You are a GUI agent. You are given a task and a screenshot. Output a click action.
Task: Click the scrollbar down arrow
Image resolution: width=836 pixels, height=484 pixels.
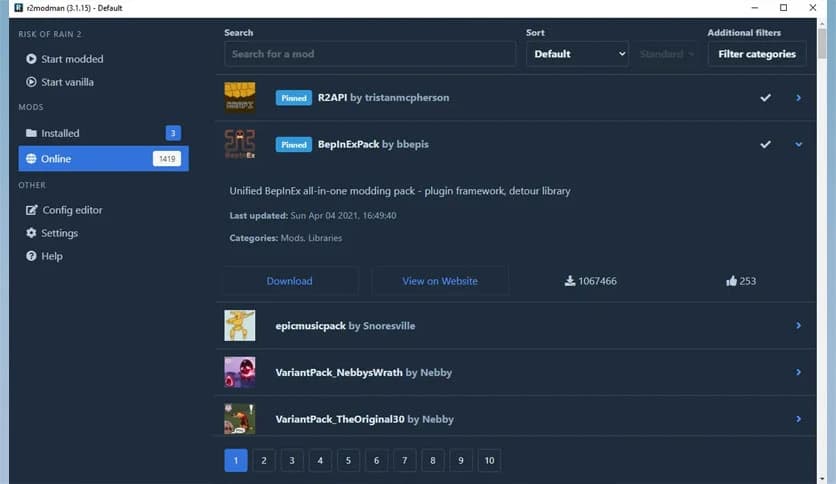(x=822, y=479)
